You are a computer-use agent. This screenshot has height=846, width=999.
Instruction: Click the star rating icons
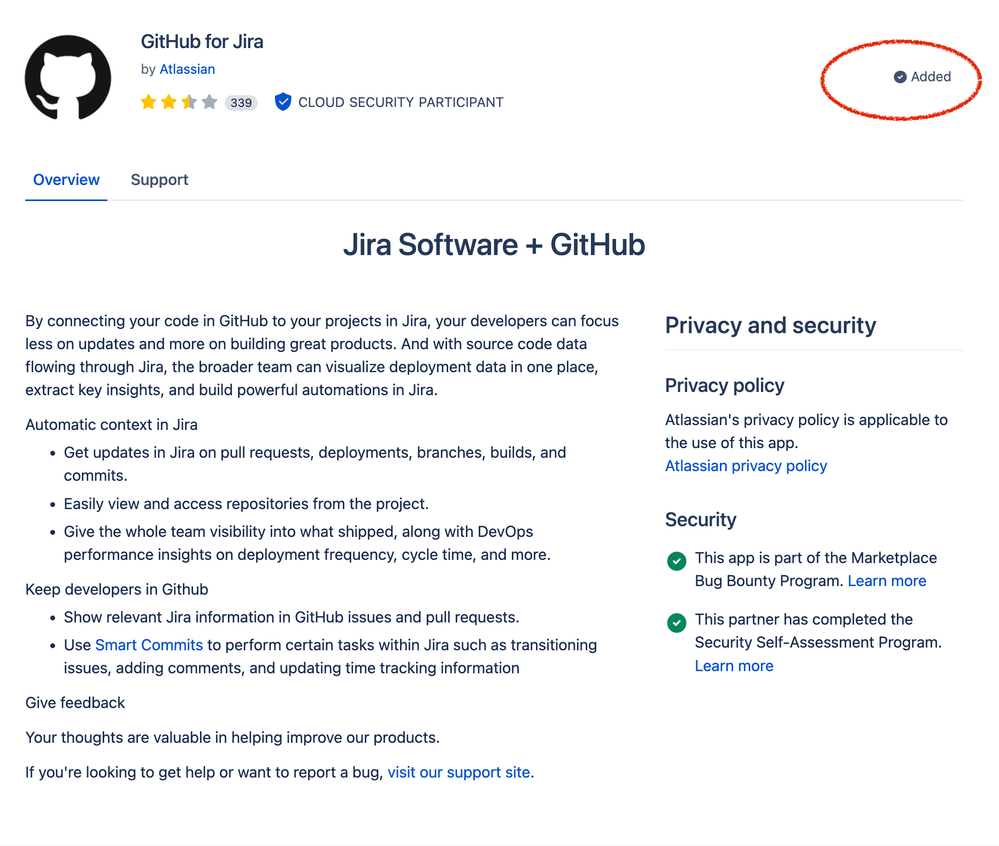click(179, 102)
